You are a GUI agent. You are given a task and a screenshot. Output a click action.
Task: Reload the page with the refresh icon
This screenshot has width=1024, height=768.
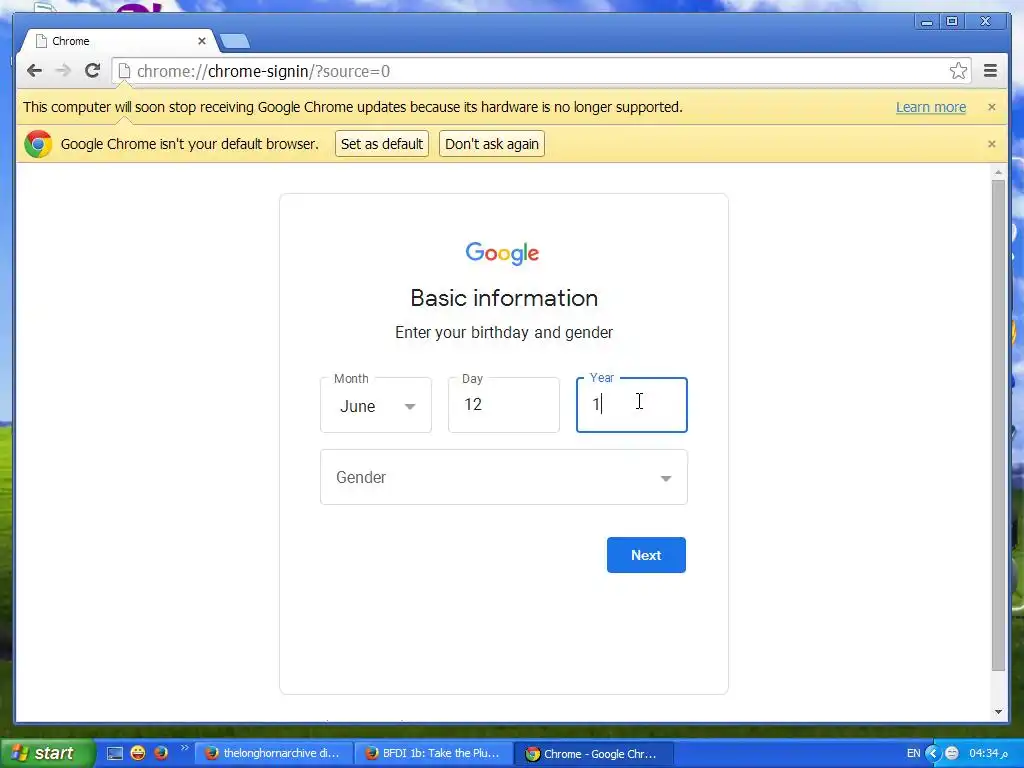(x=93, y=71)
